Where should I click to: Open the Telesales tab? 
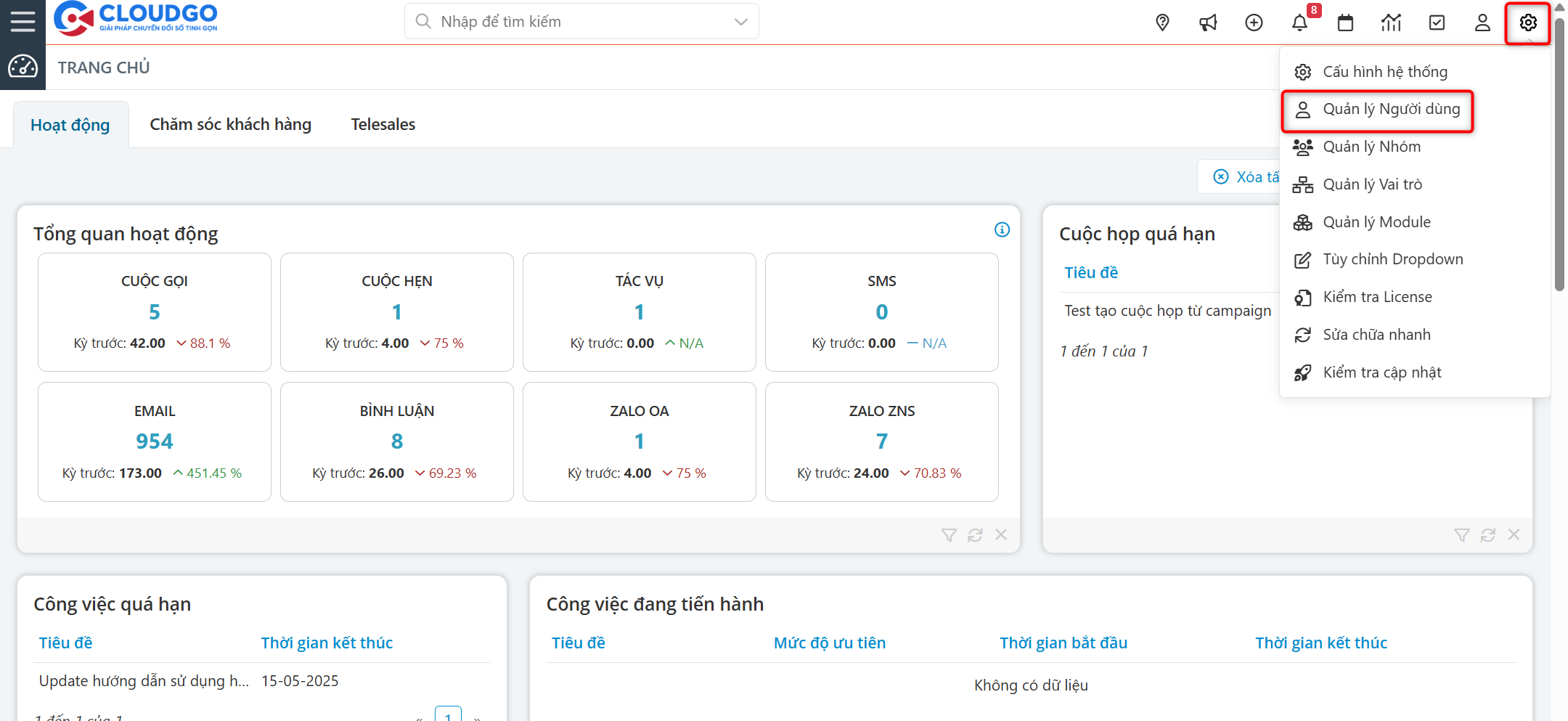tap(383, 125)
